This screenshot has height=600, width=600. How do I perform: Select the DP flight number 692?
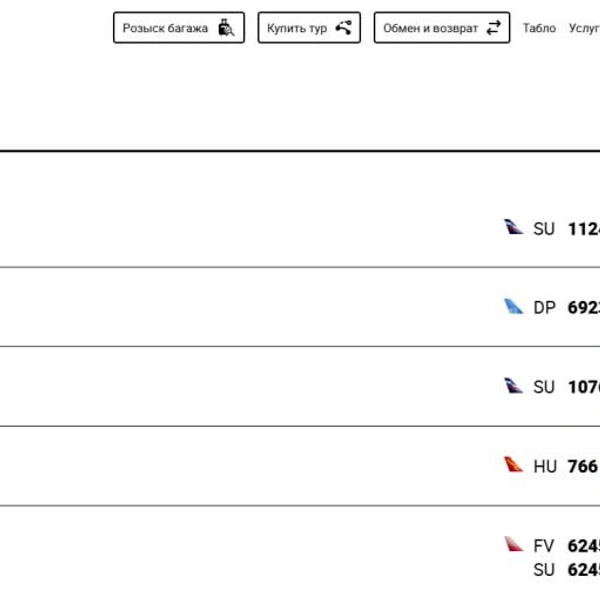point(584,308)
